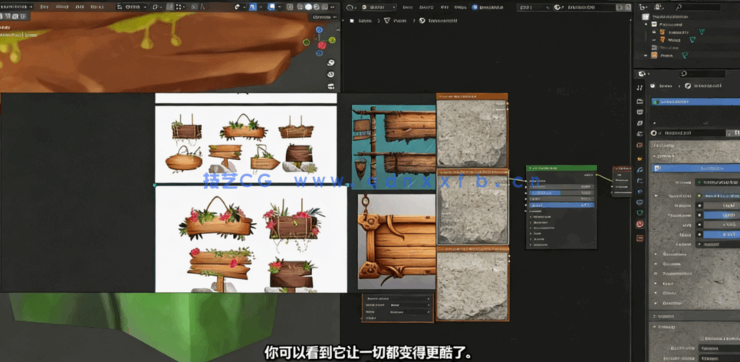Open the Output properties tab

[639, 112]
